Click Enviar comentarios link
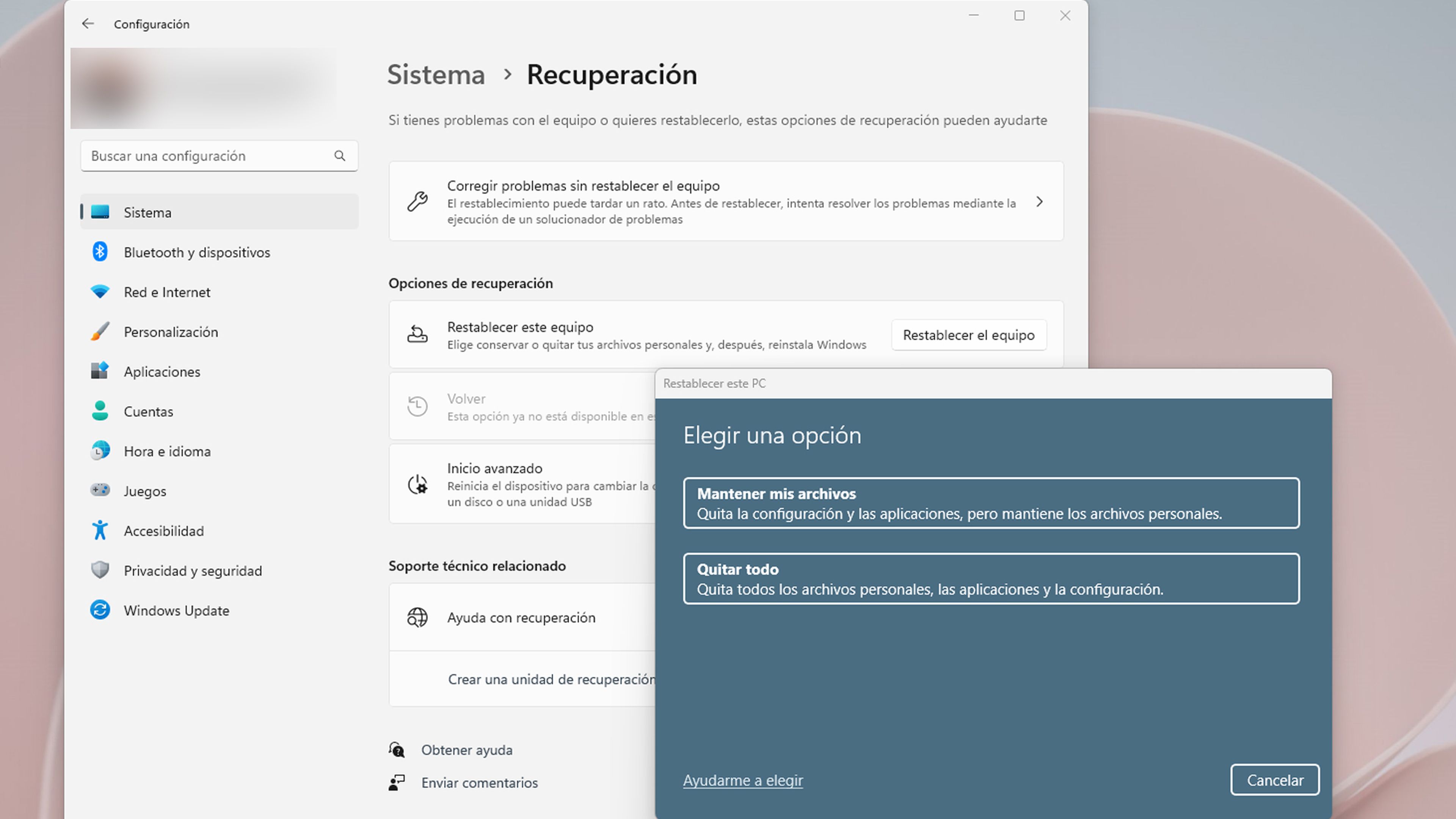 coord(479,783)
